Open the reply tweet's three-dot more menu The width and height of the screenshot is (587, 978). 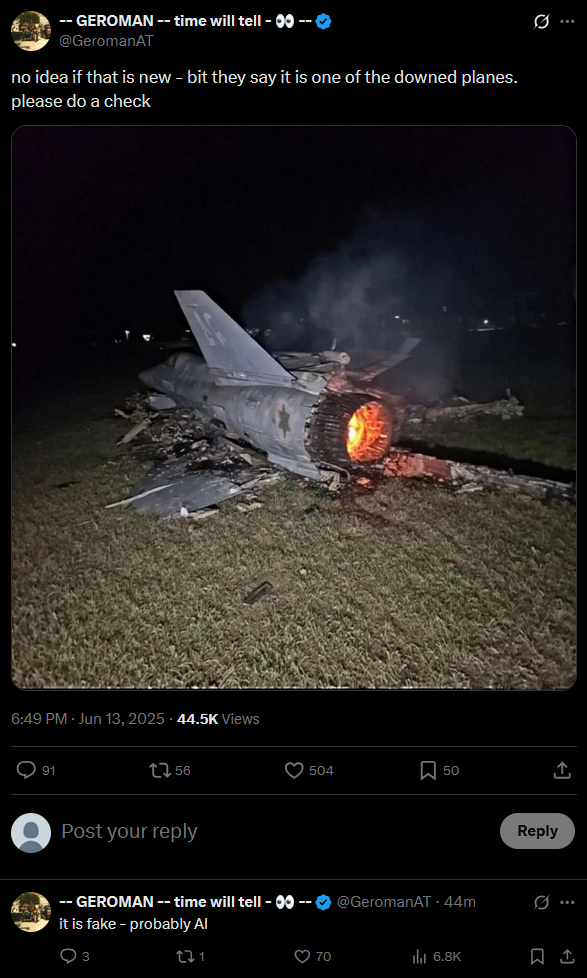(x=566, y=902)
